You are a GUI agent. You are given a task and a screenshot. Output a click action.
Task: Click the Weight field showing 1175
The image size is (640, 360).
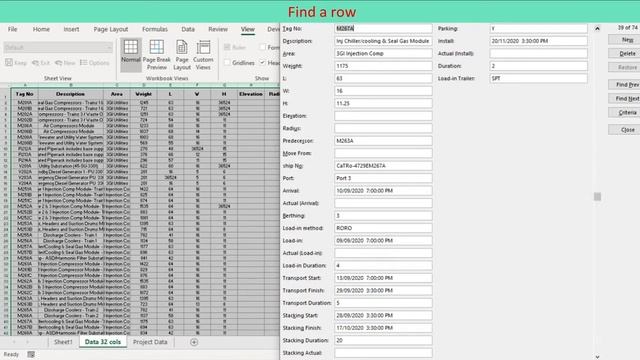[x=383, y=66]
